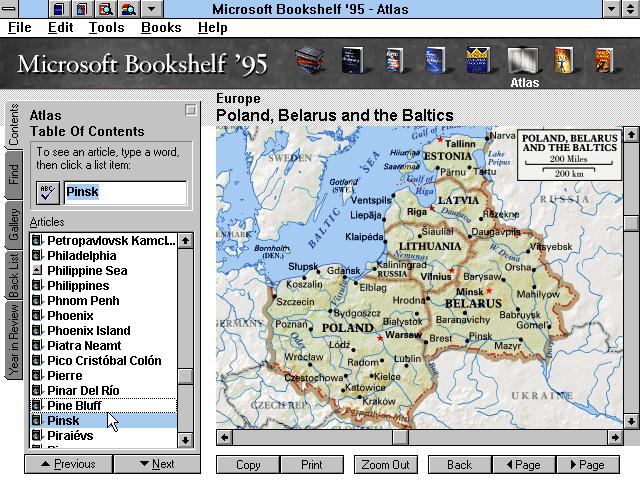Click the map icon beside Philippines
Viewport: 640px width, 480px height.
pos(37,285)
